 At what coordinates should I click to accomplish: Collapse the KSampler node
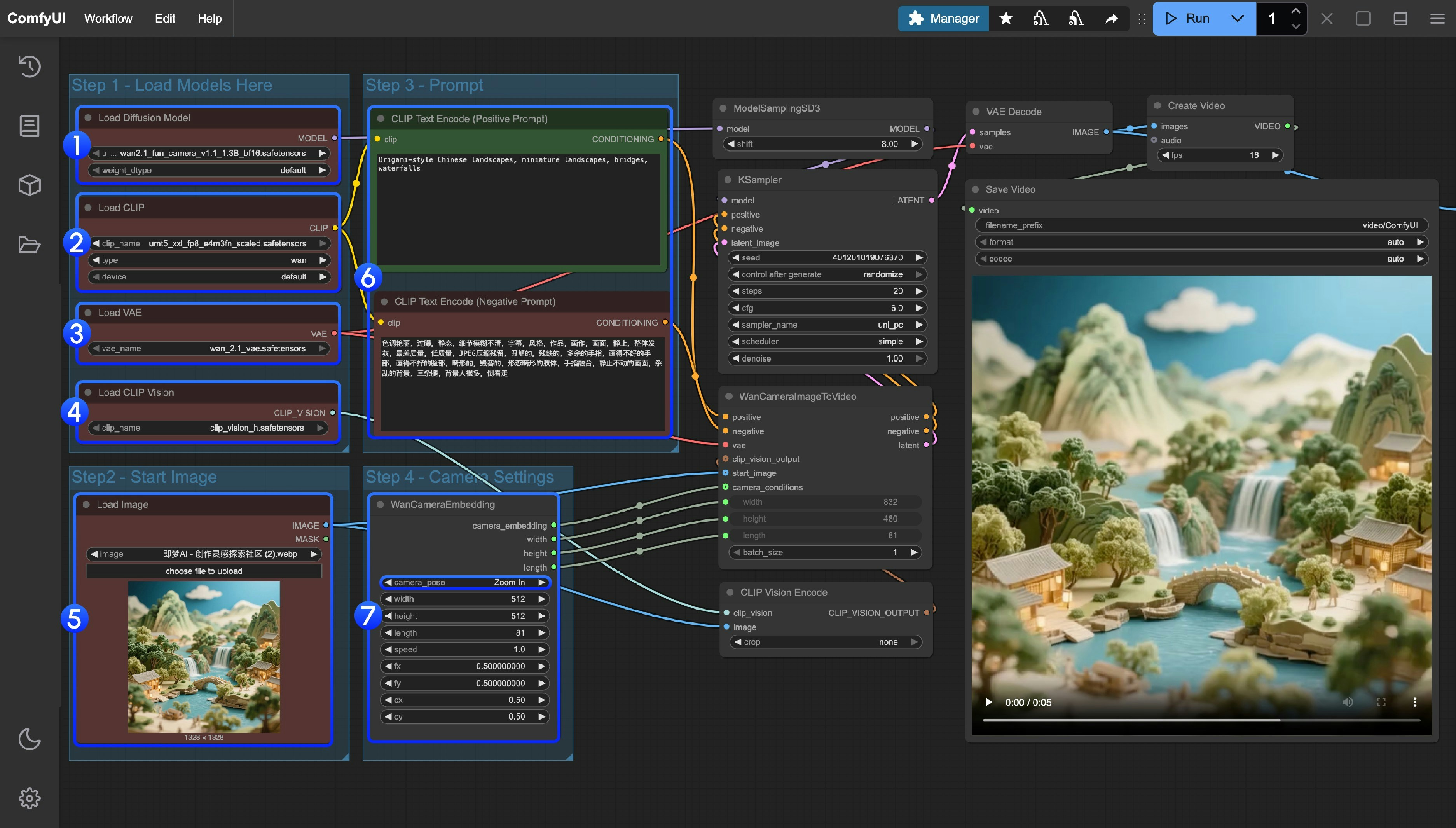pos(728,179)
